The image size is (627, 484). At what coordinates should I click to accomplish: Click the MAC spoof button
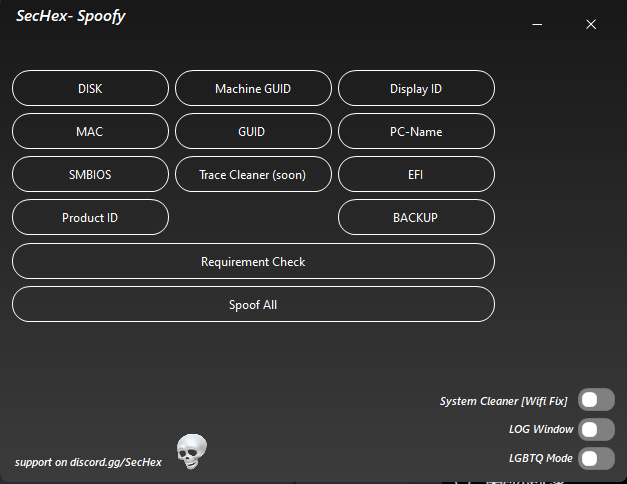click(x=90, y=132)
